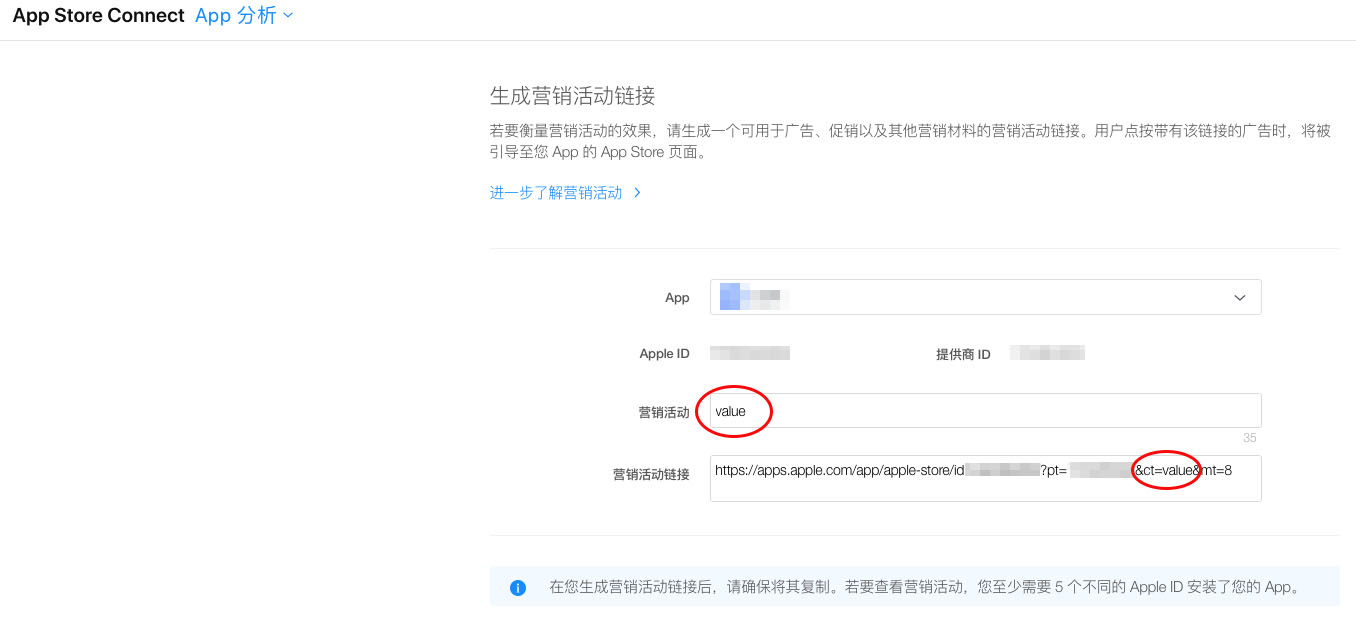
Task: Click the character counter showing 35
Action: coord(1249,437)
